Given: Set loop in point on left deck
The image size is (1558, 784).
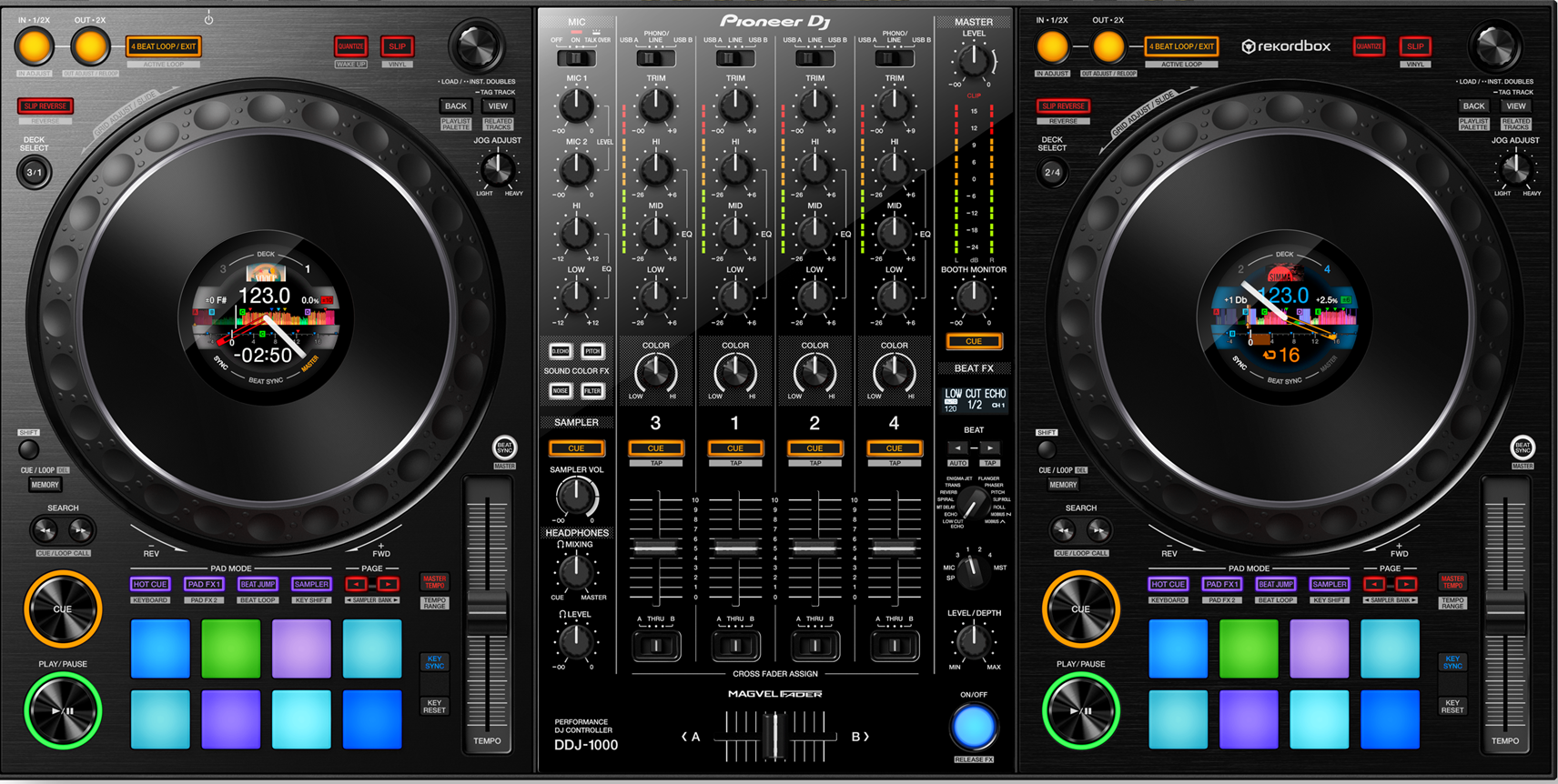Looking at the screenshot, I should point(35,45).
